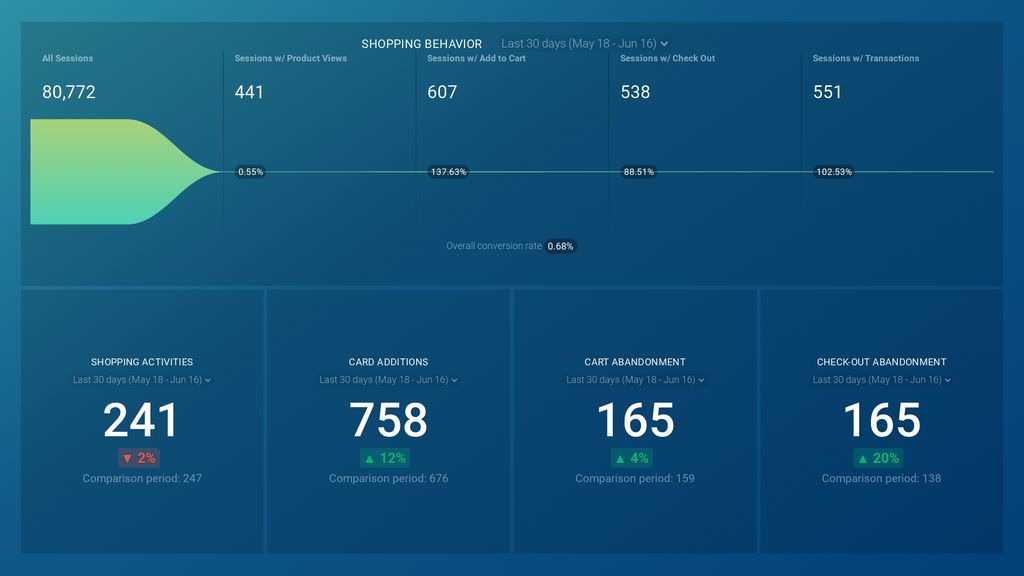Select the green 12% increase badge
Viewport: 1024px width, 576px height.
388,458
